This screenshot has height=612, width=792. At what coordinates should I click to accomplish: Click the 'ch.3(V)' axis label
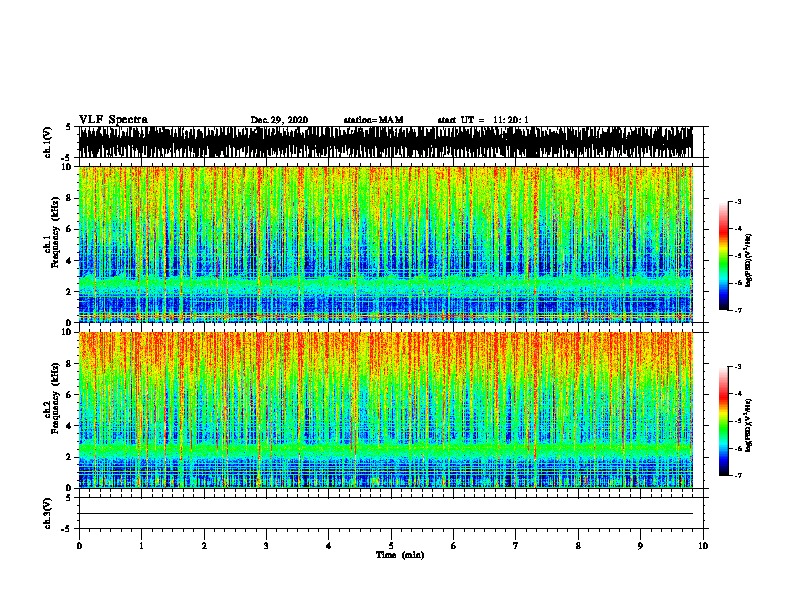pyautogui.click(x=48, y=513)
